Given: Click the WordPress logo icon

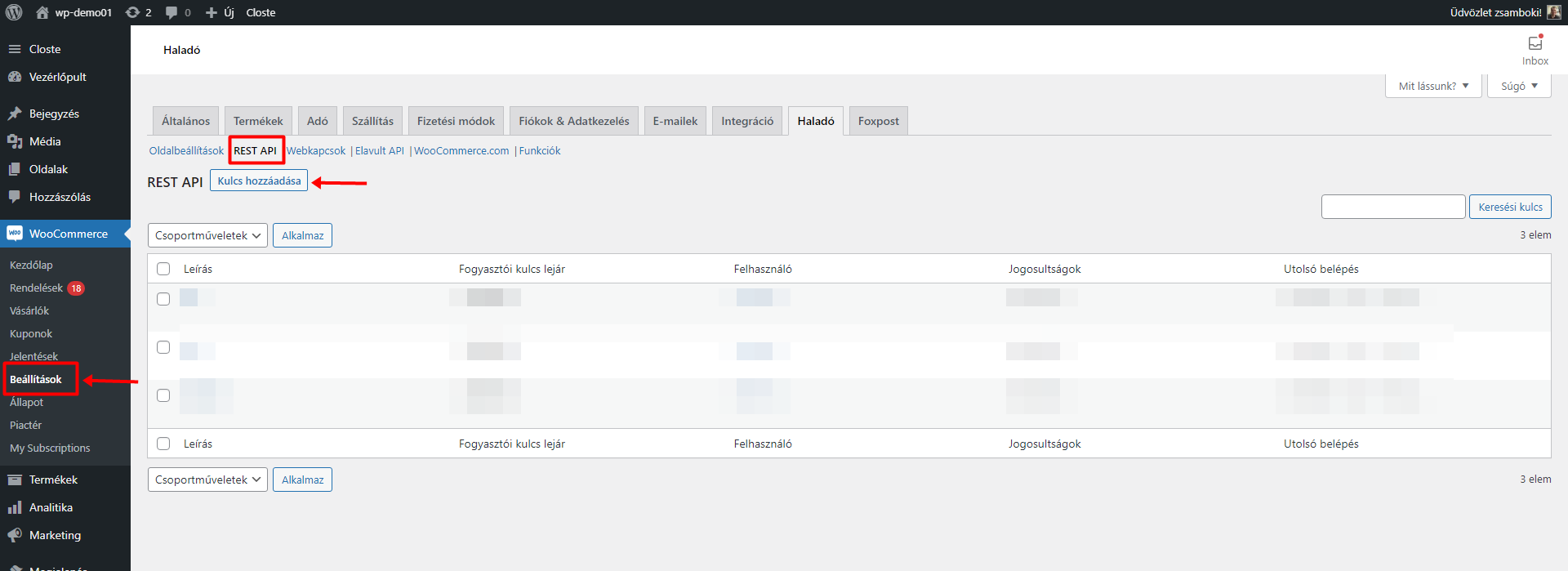Looking at the screenshot, I should coord(14,12).
